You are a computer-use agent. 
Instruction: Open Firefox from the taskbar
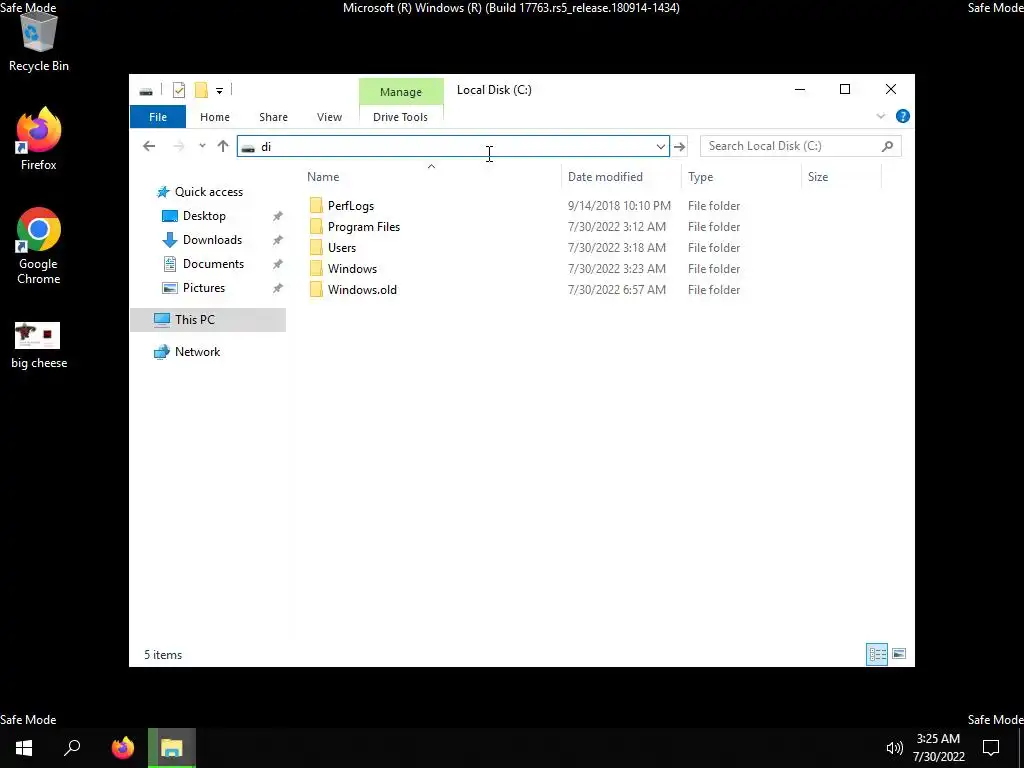tap(122, 748)
